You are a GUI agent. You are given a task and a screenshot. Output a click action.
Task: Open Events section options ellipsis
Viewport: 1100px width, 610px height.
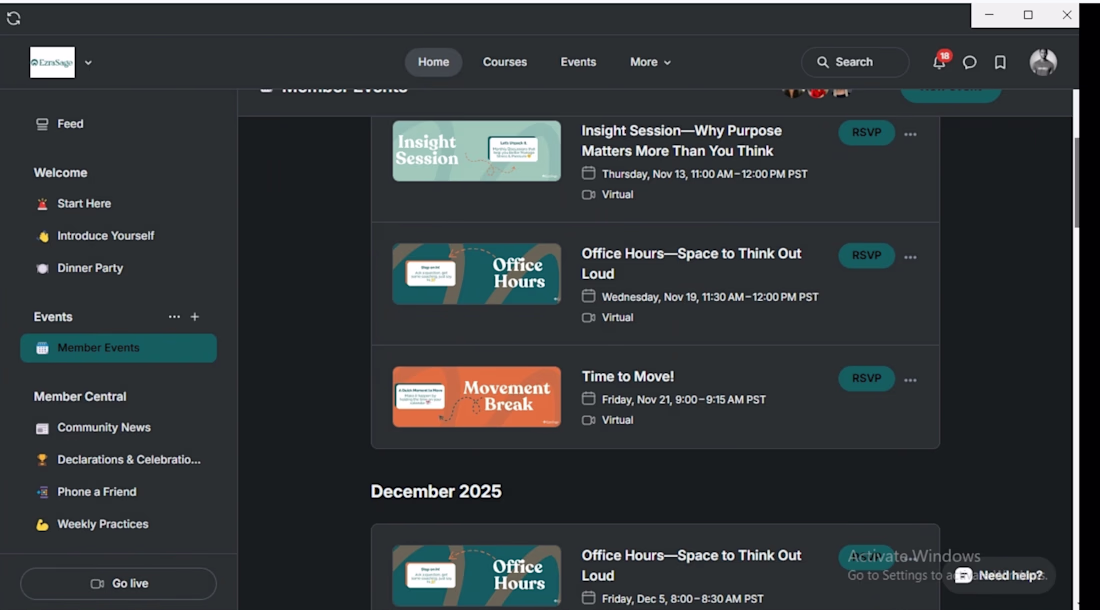point(174,317)
